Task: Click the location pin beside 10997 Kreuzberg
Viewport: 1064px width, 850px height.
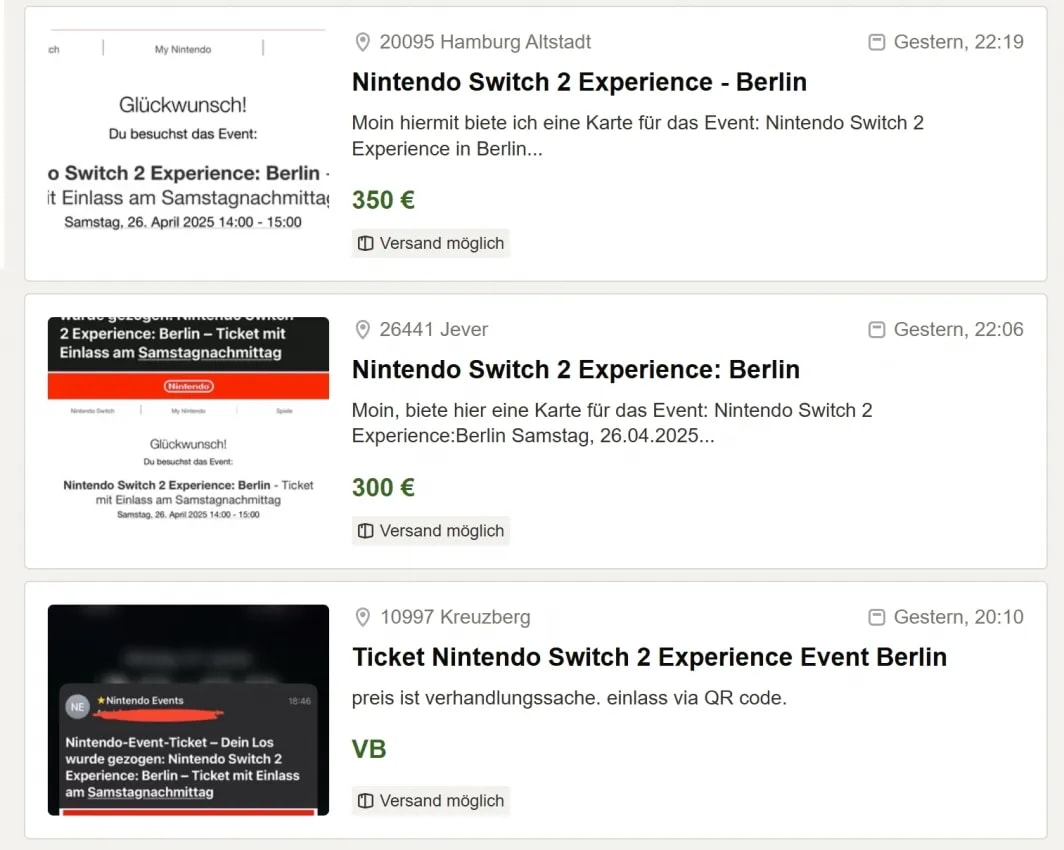Action: 363,617
